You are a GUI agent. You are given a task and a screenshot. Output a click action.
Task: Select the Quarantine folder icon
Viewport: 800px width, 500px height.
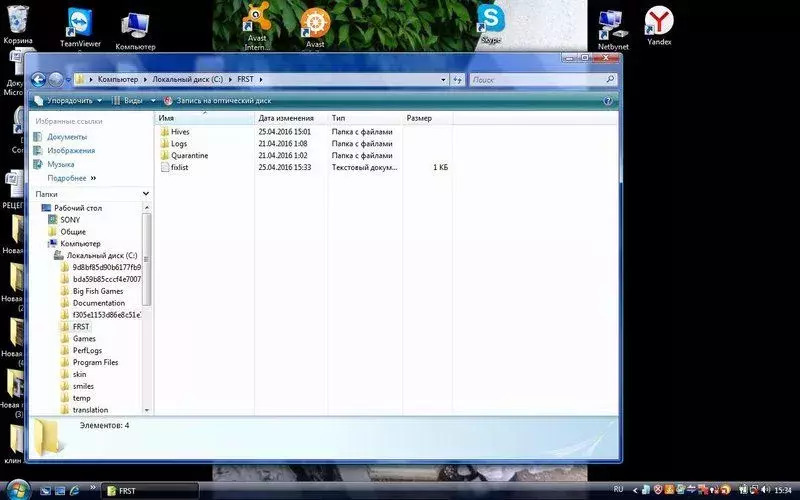[x=164, y=155]
